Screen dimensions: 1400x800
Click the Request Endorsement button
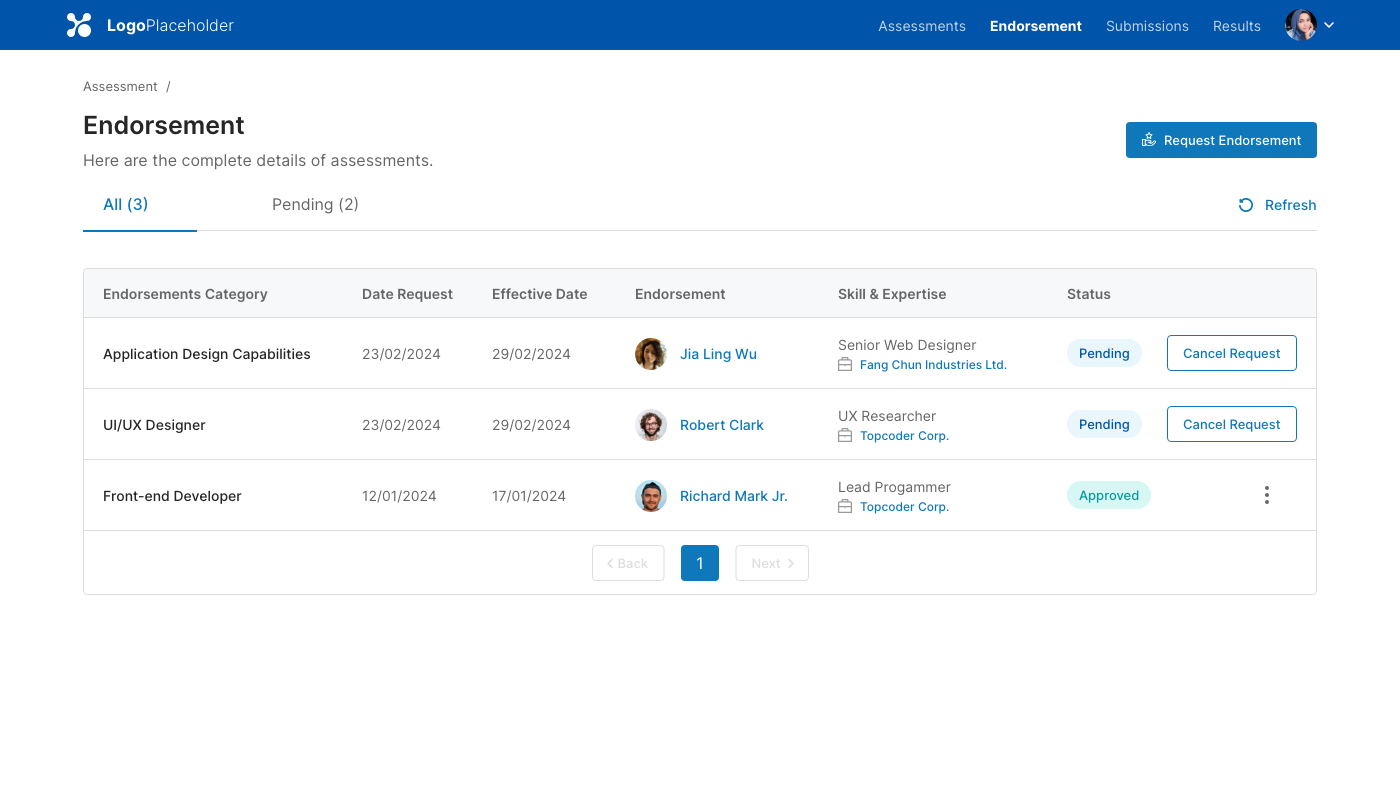1221,140
